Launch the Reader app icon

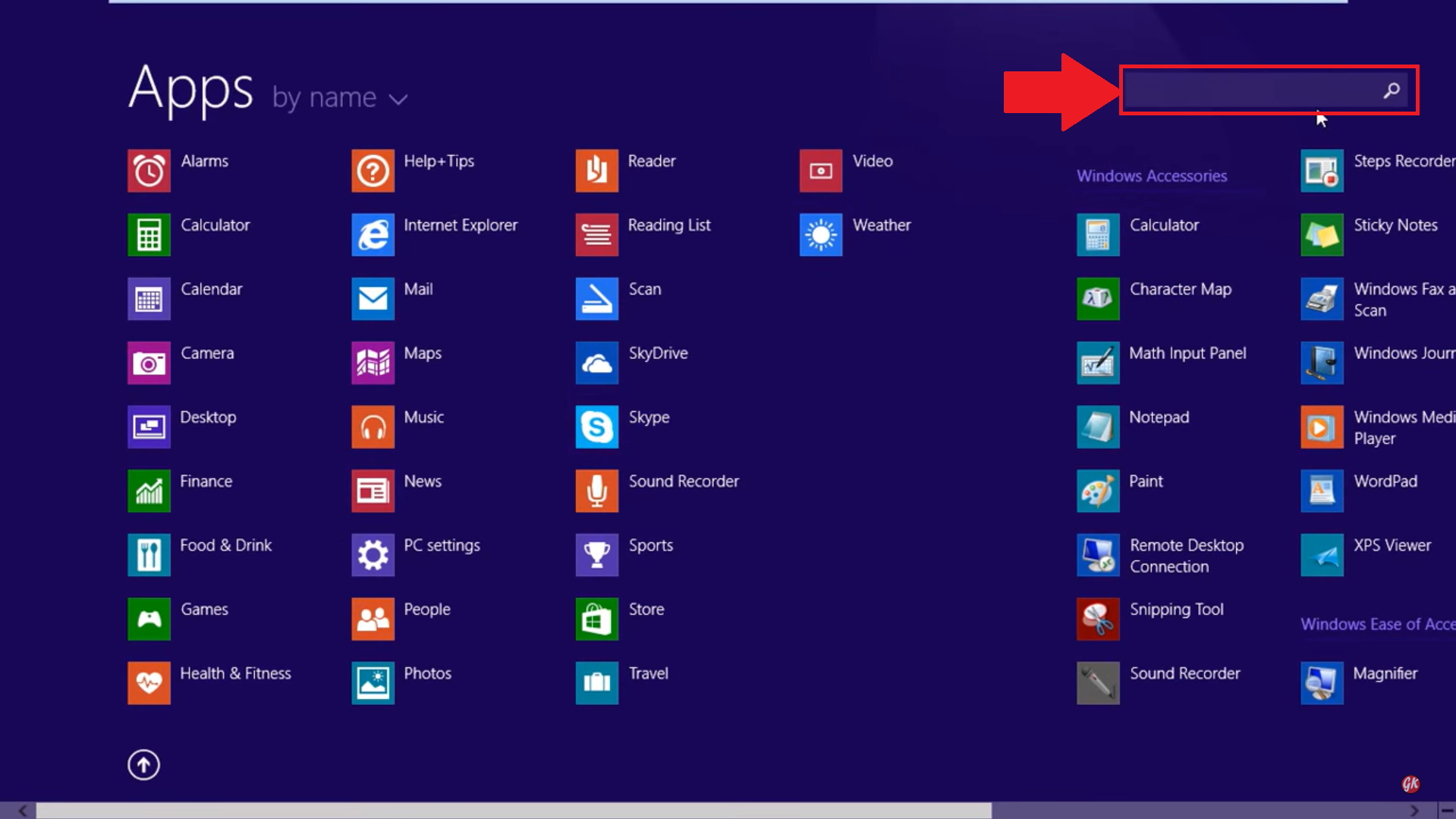click(596, 171)
